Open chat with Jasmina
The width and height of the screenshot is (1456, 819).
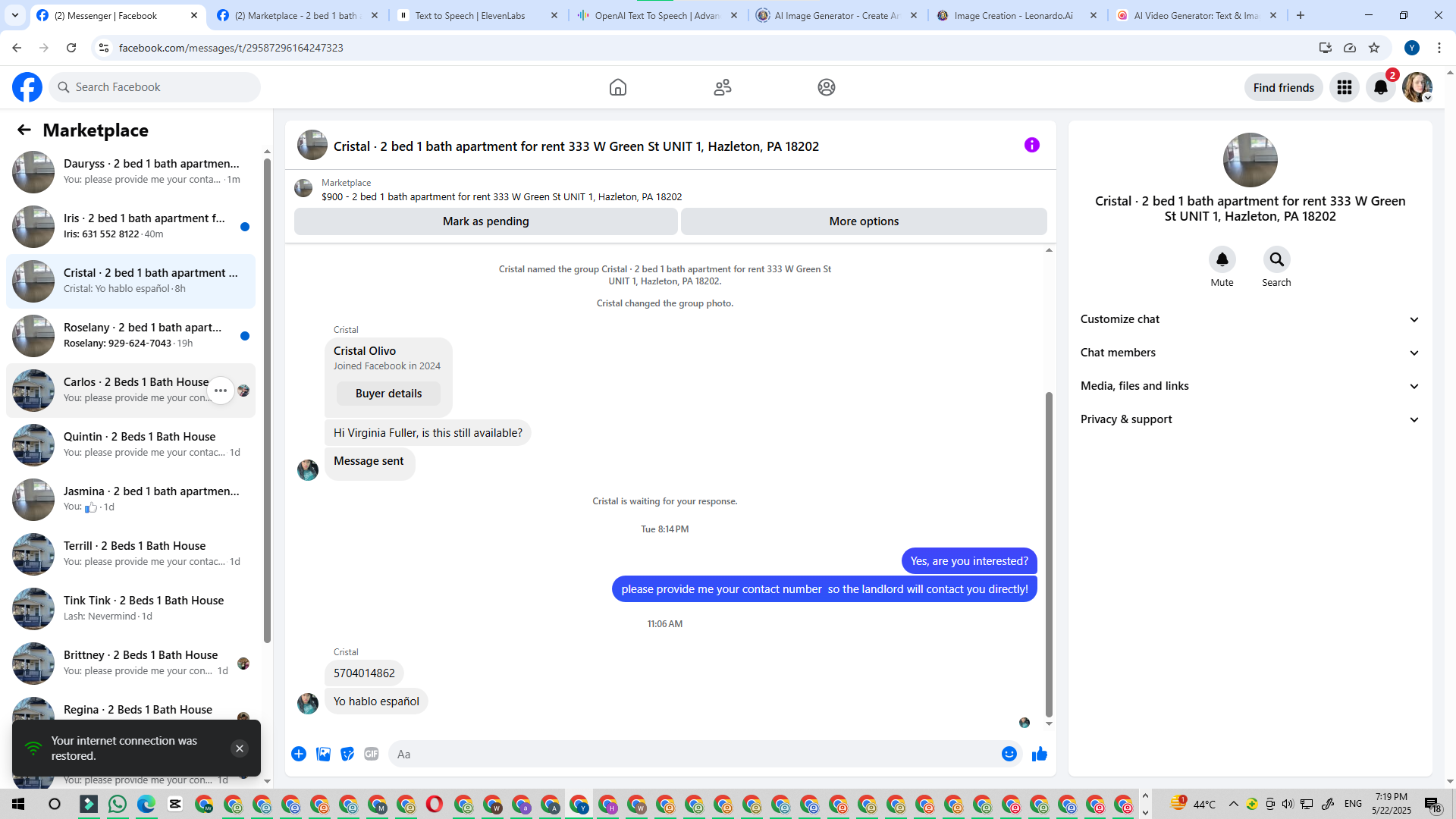click(x=130, y=500)
